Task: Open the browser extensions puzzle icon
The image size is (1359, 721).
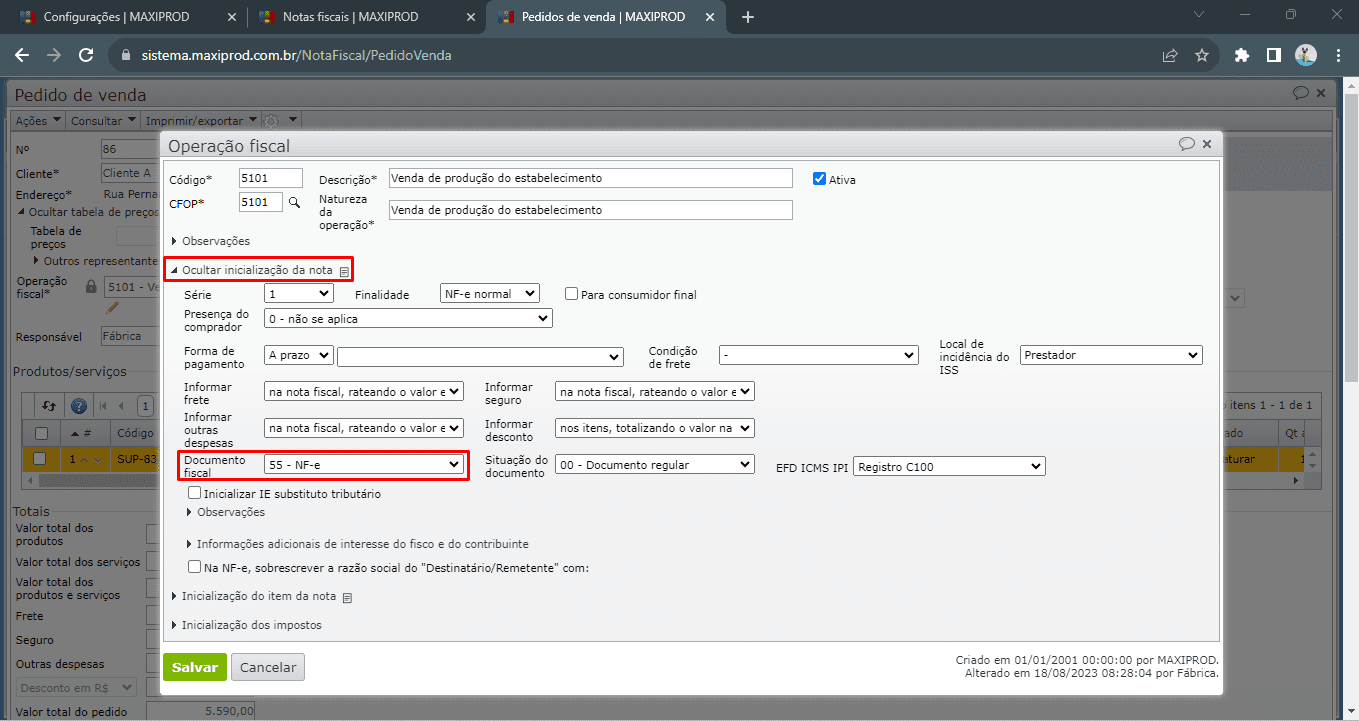Action: point(1242,55)
